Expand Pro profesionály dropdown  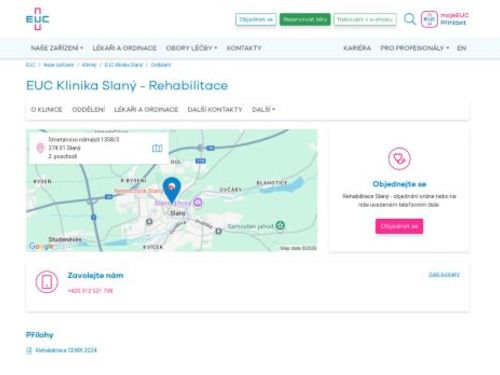(x=415, y=48)
